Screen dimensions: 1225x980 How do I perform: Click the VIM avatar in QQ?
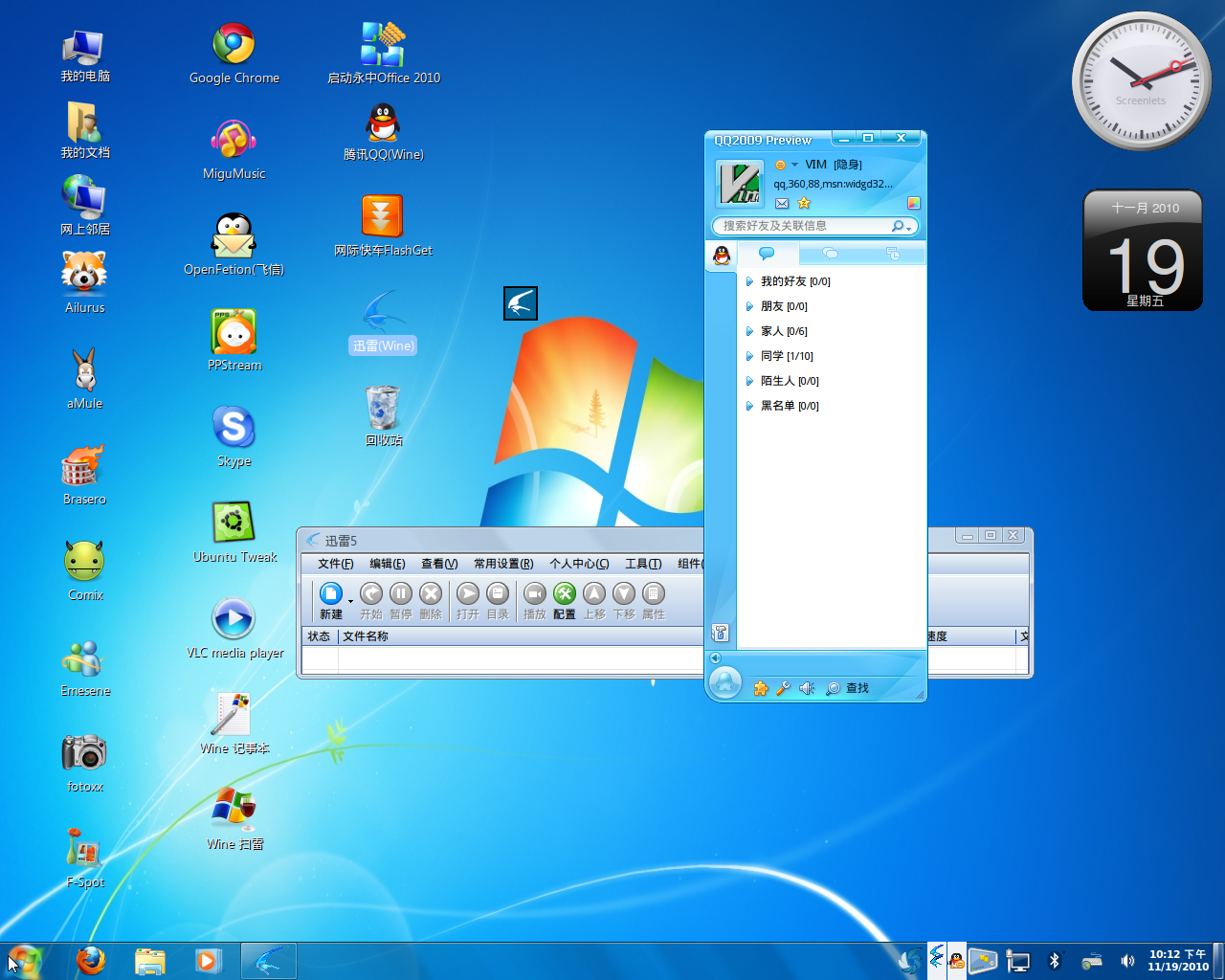(x=740, y=183)
